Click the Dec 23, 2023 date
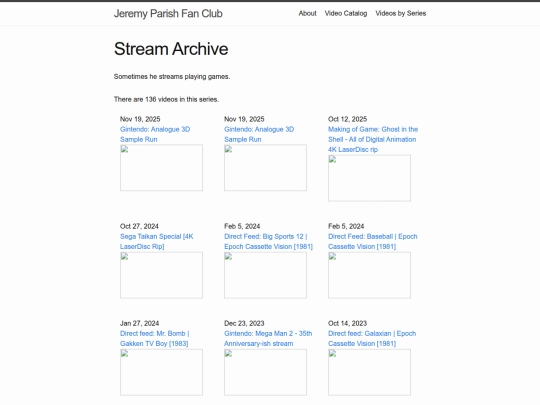The width and height of the screenshot is (540, 405). tap(244, 323)
